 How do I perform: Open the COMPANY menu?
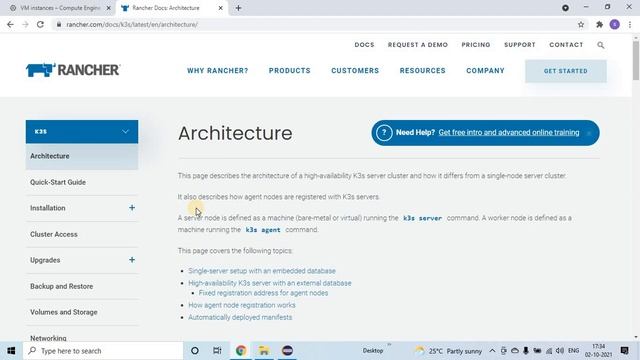coord(485,71)
